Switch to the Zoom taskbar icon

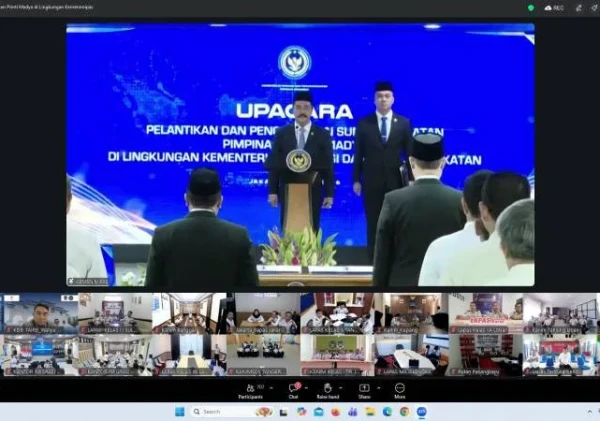pos(422,412)
